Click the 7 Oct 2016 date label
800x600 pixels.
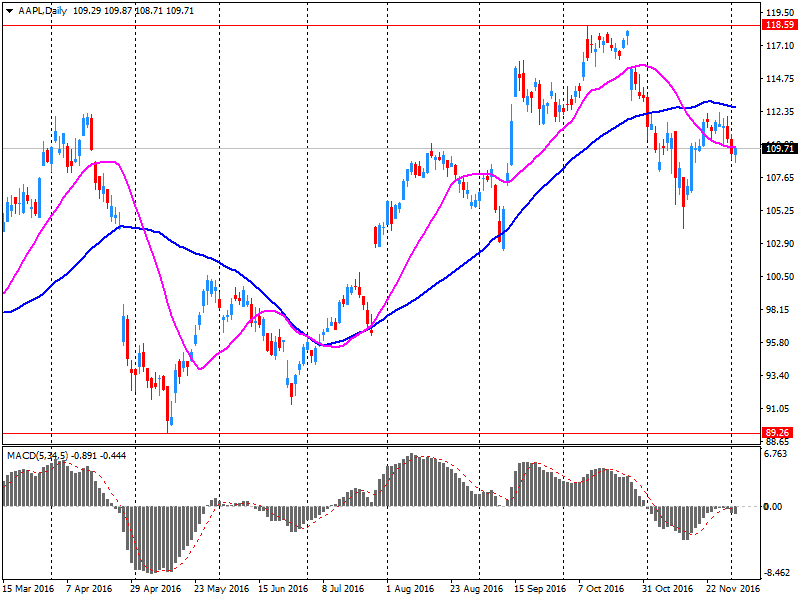pyautogui.click(x=601, y=588)
